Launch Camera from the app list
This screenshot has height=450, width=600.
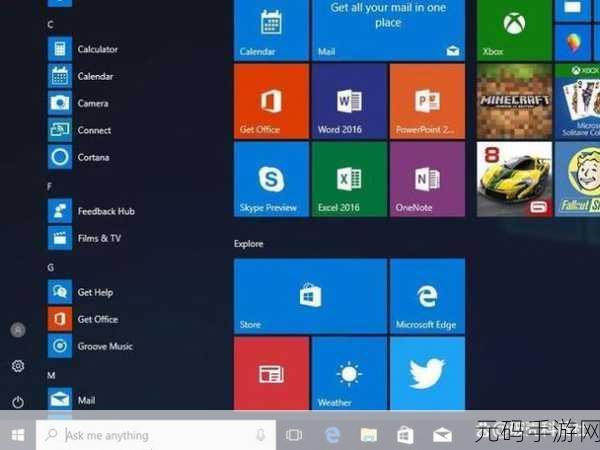(78, 103)
